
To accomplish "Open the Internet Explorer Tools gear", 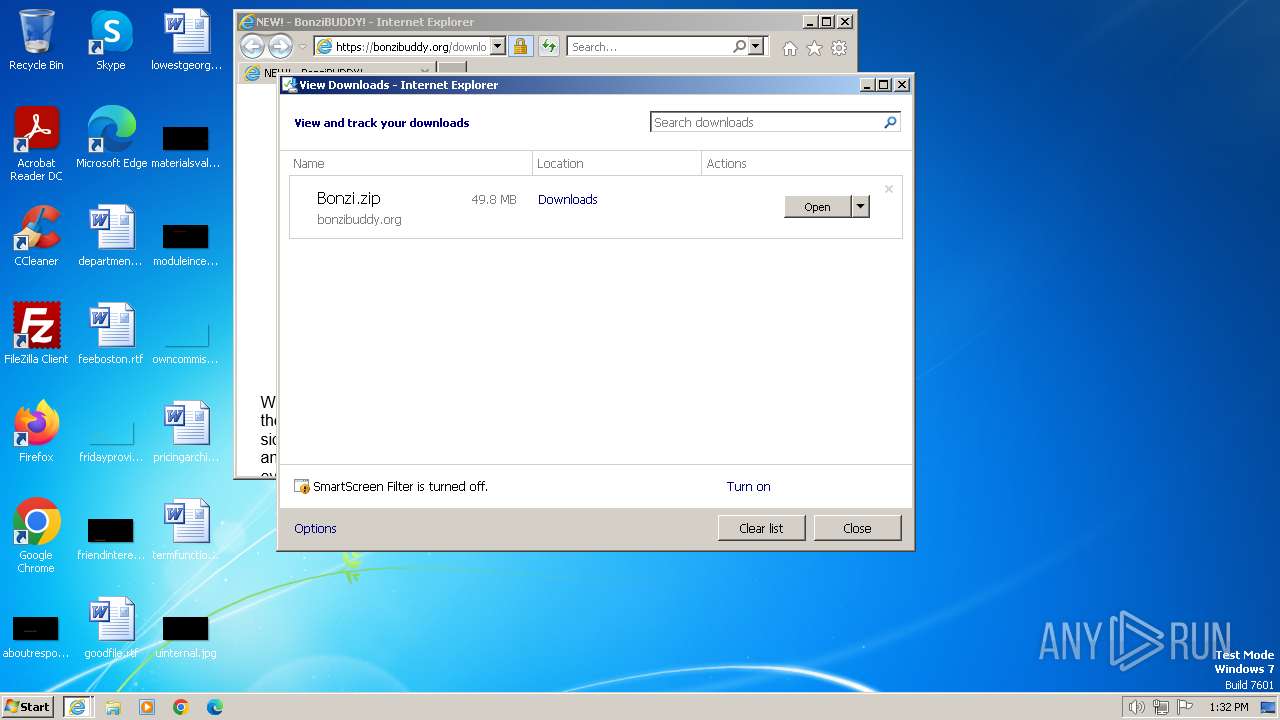I will (x=839, y=47).
